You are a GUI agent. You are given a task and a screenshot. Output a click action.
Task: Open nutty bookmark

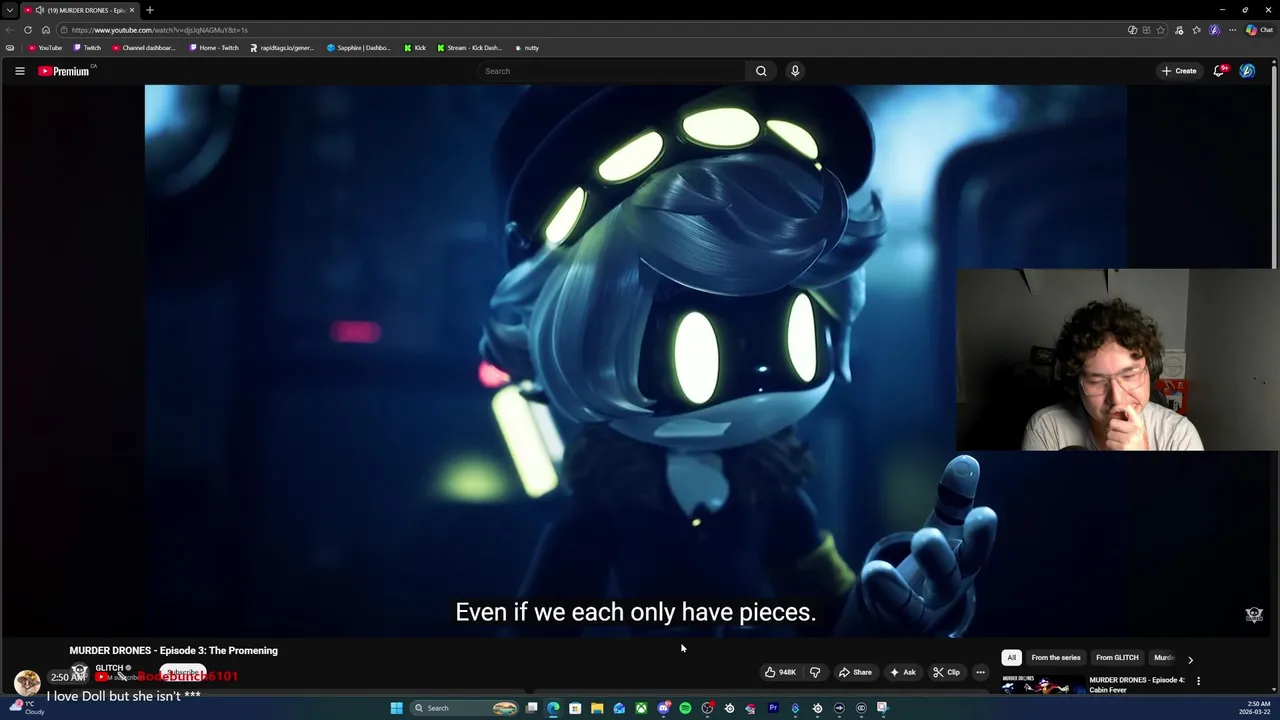pos(527,48)
